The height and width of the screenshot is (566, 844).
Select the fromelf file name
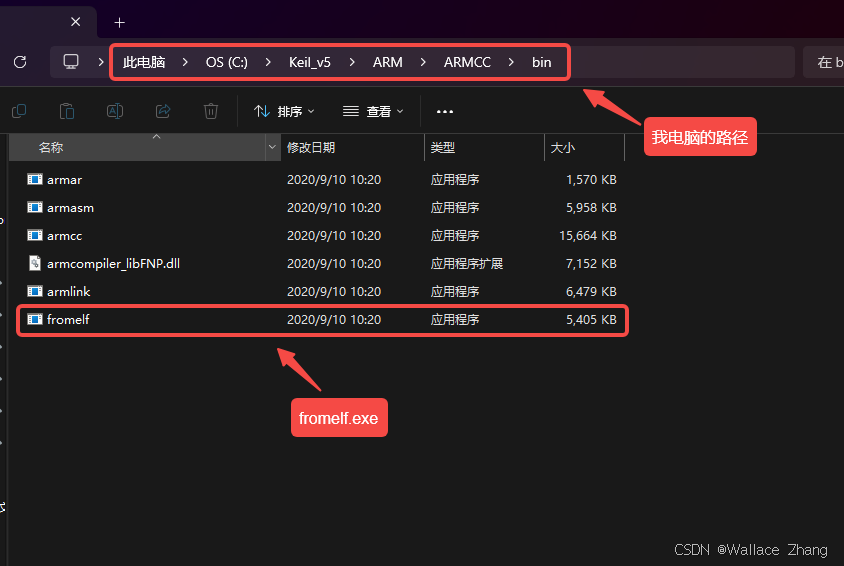pyautogui.click(x=68, y=320)
